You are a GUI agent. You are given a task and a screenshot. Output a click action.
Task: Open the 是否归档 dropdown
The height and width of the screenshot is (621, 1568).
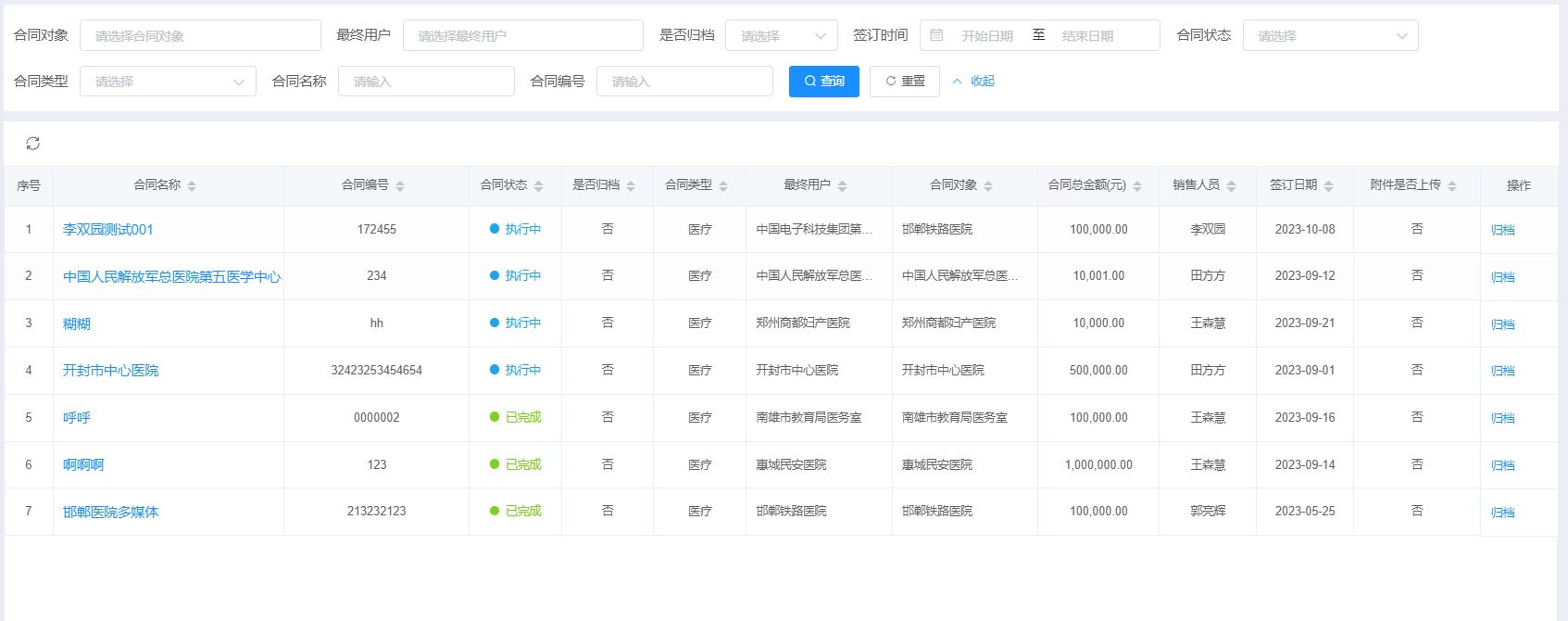click(x=781, y=35)
